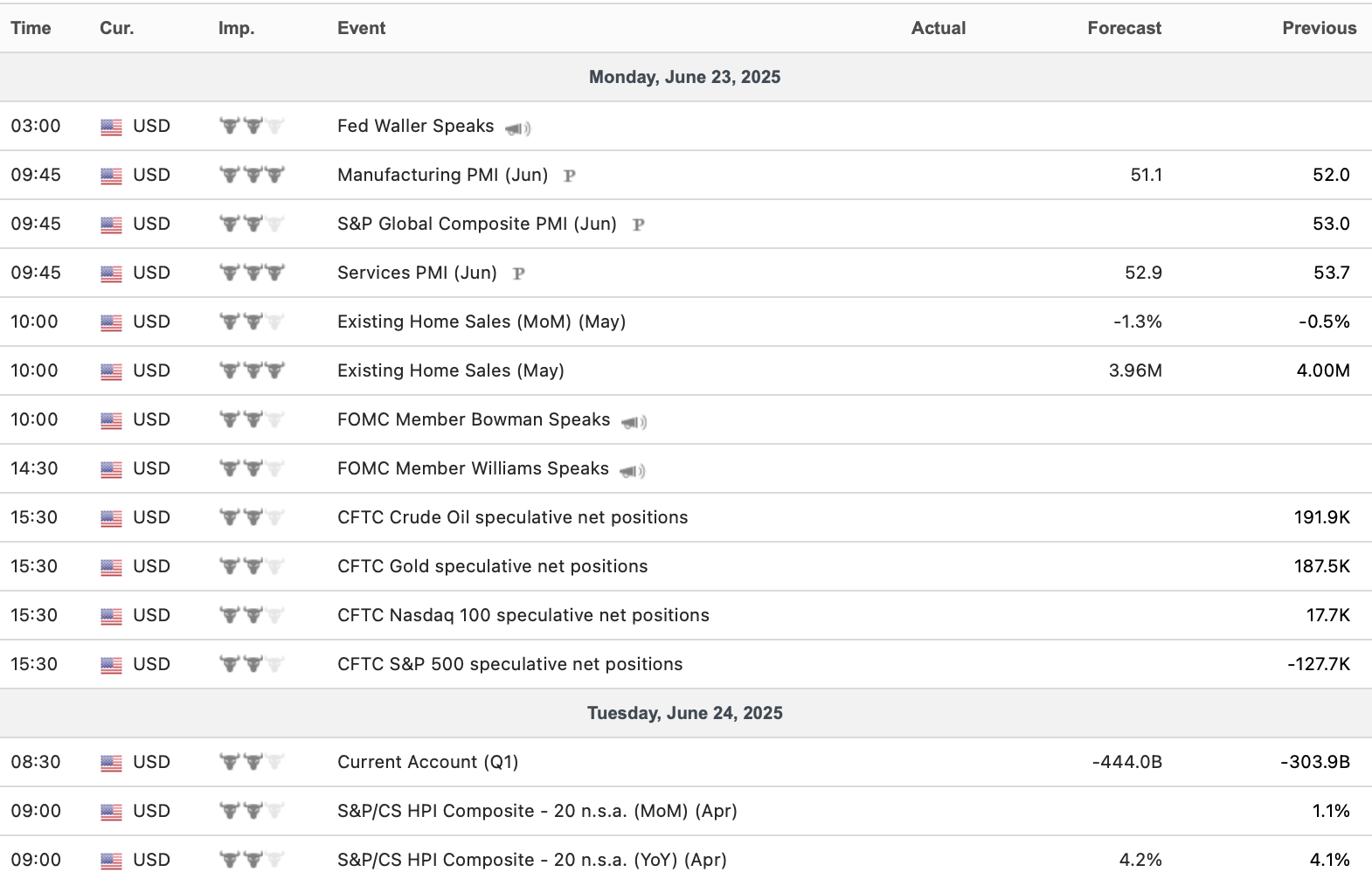Open CFTC Crude Oil speculative net positions
Screen dimensions: 1372x872
(x=512, y=517)
